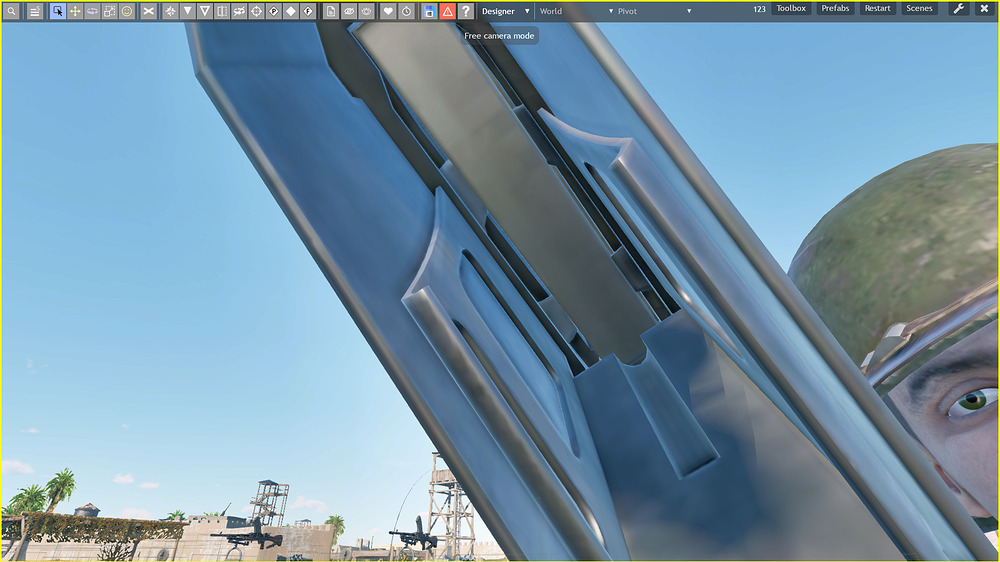Toggle the eye visibility icon

pos(349,11)
